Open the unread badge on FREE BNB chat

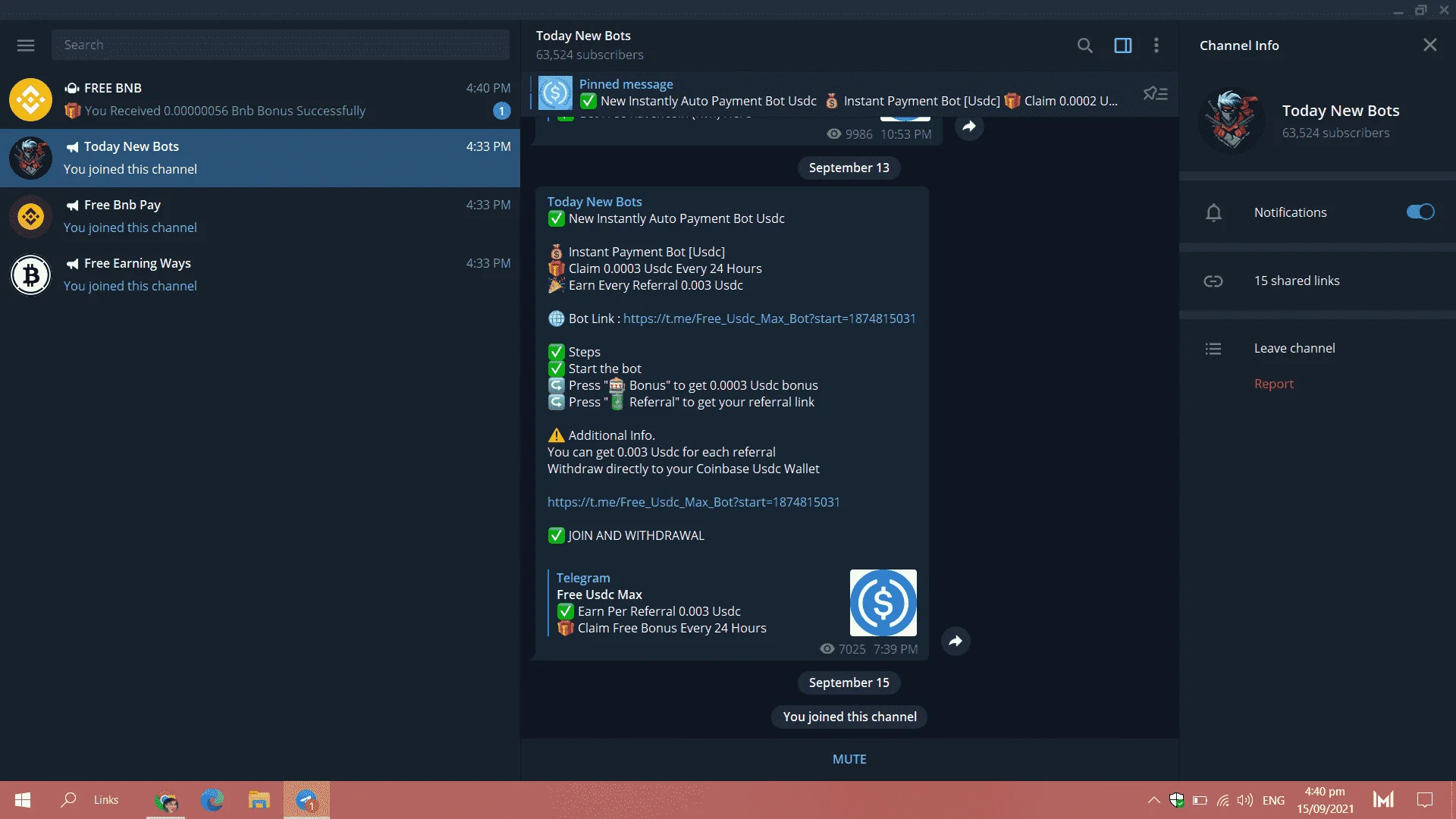(x=501, y=111)
